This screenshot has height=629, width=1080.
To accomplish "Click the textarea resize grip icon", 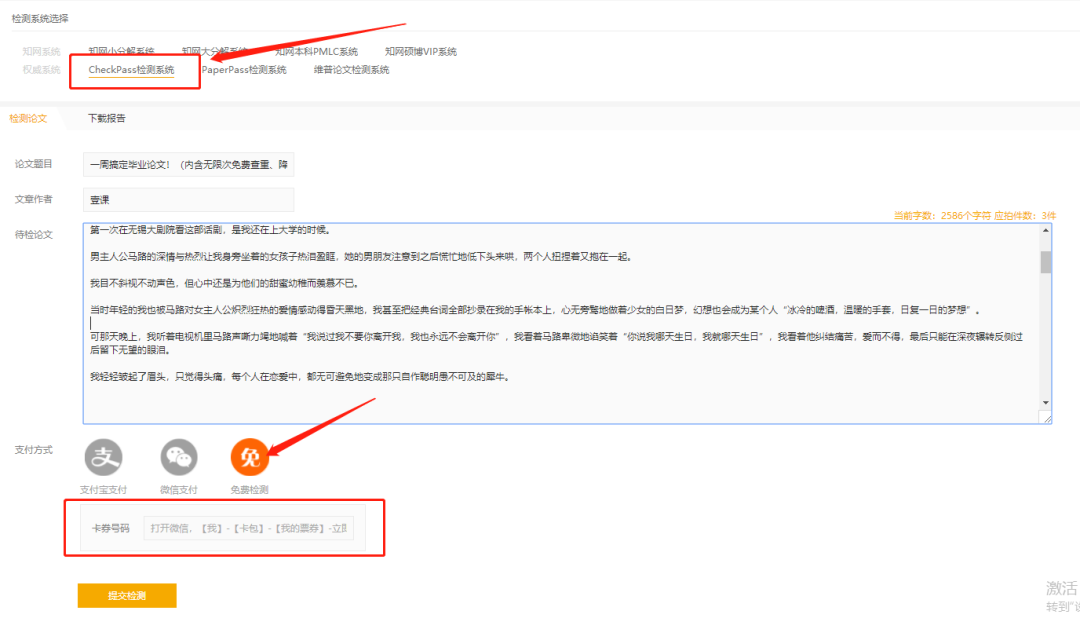I will point(1046,417).
